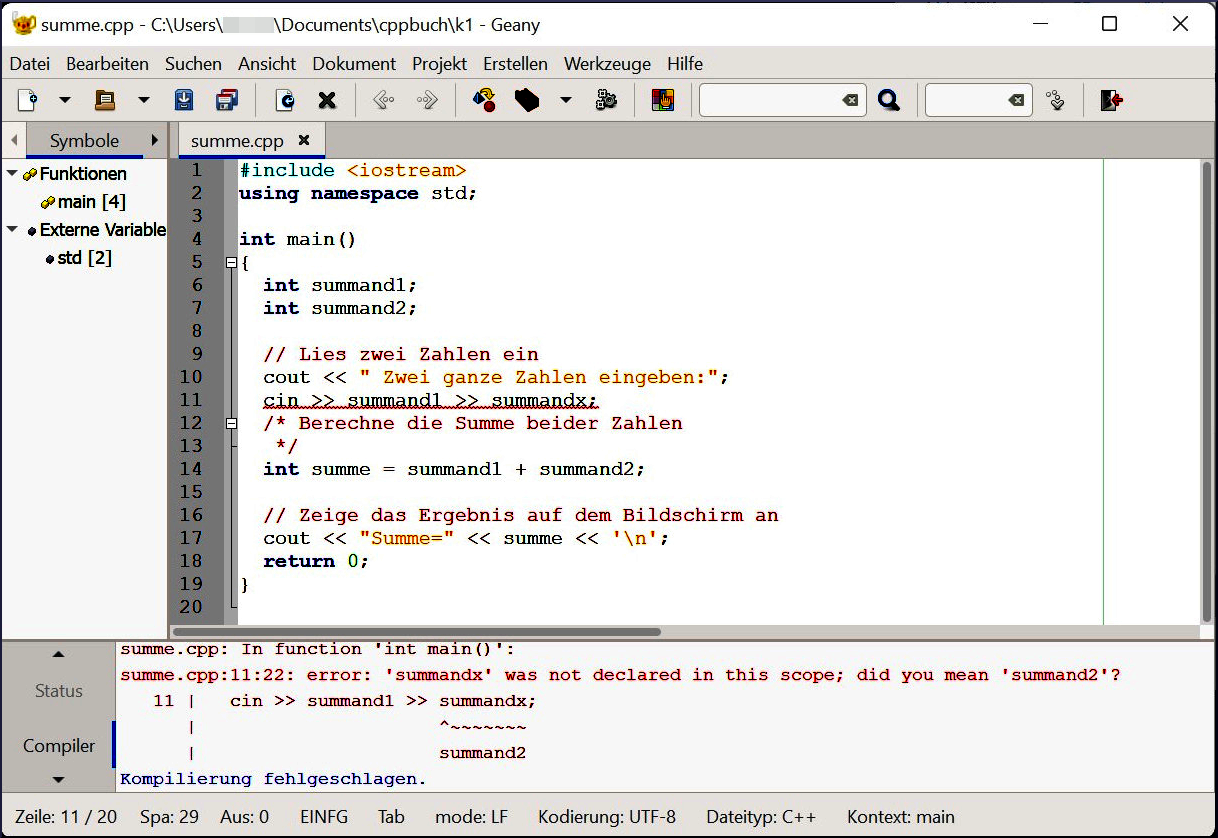Click the Run/execute gears icon
Screen dimensions: 1218x838
click(606, 100)
